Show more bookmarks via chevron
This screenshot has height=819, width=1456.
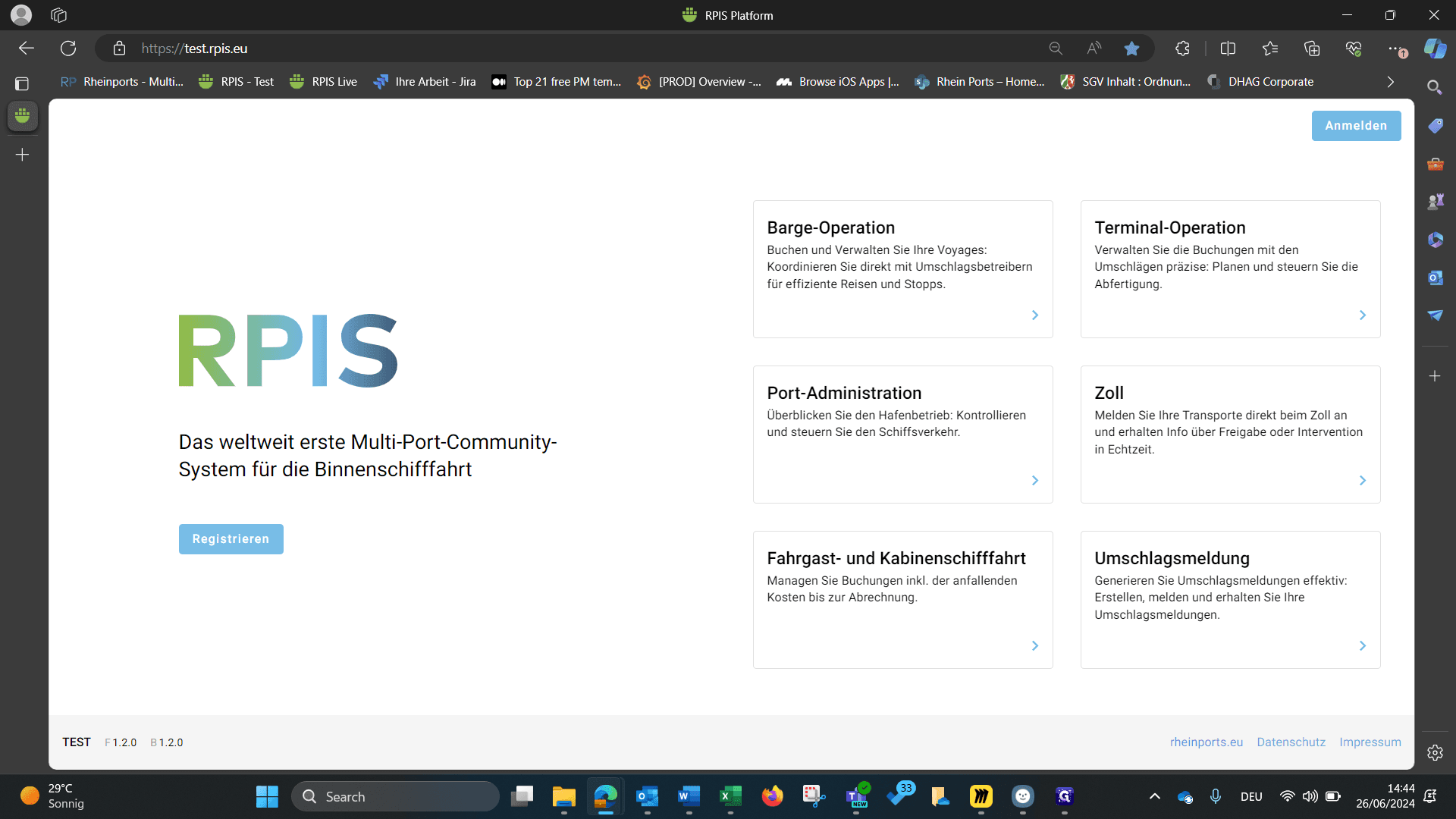point(1390,82)
